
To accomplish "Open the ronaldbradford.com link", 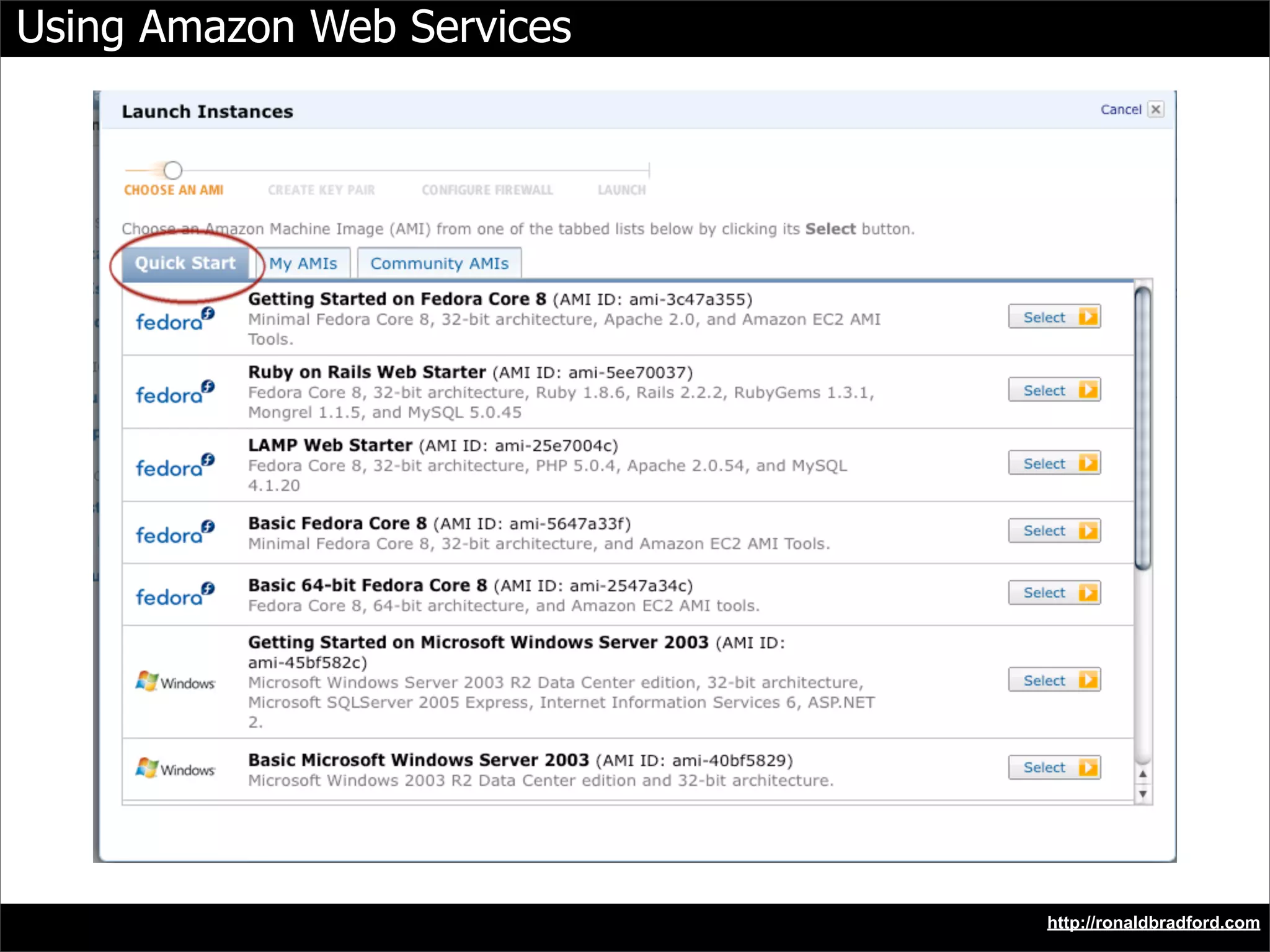I will click(1153, 923).
